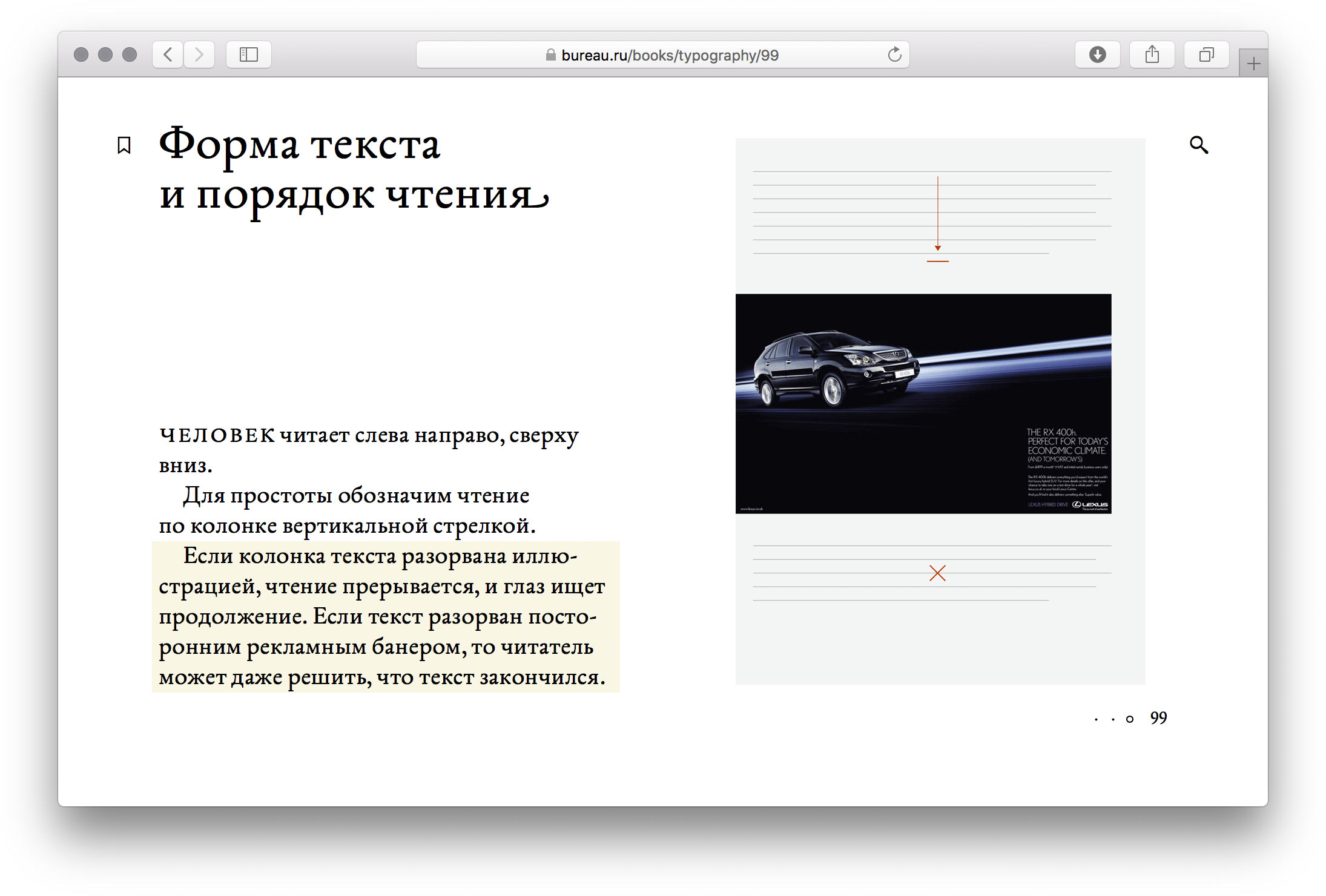
Task: Click the highlighted paragraph about illustrations
Action: click(386, 616)
